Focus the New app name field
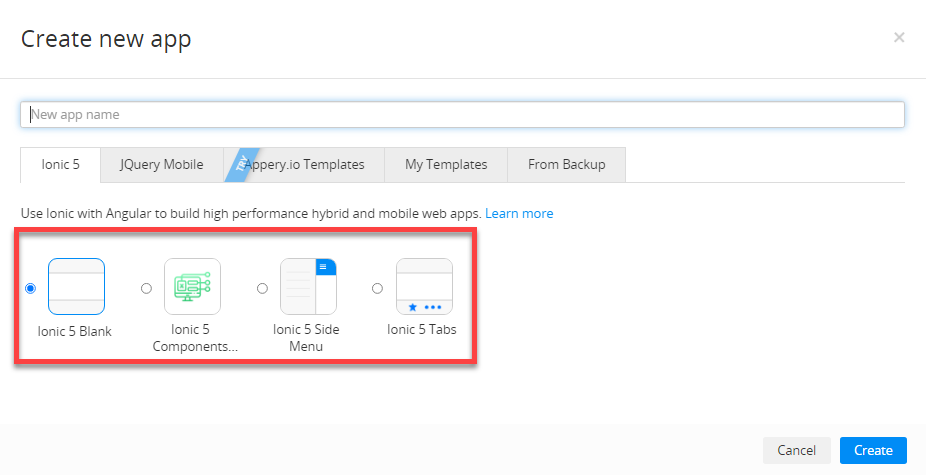 462,115
